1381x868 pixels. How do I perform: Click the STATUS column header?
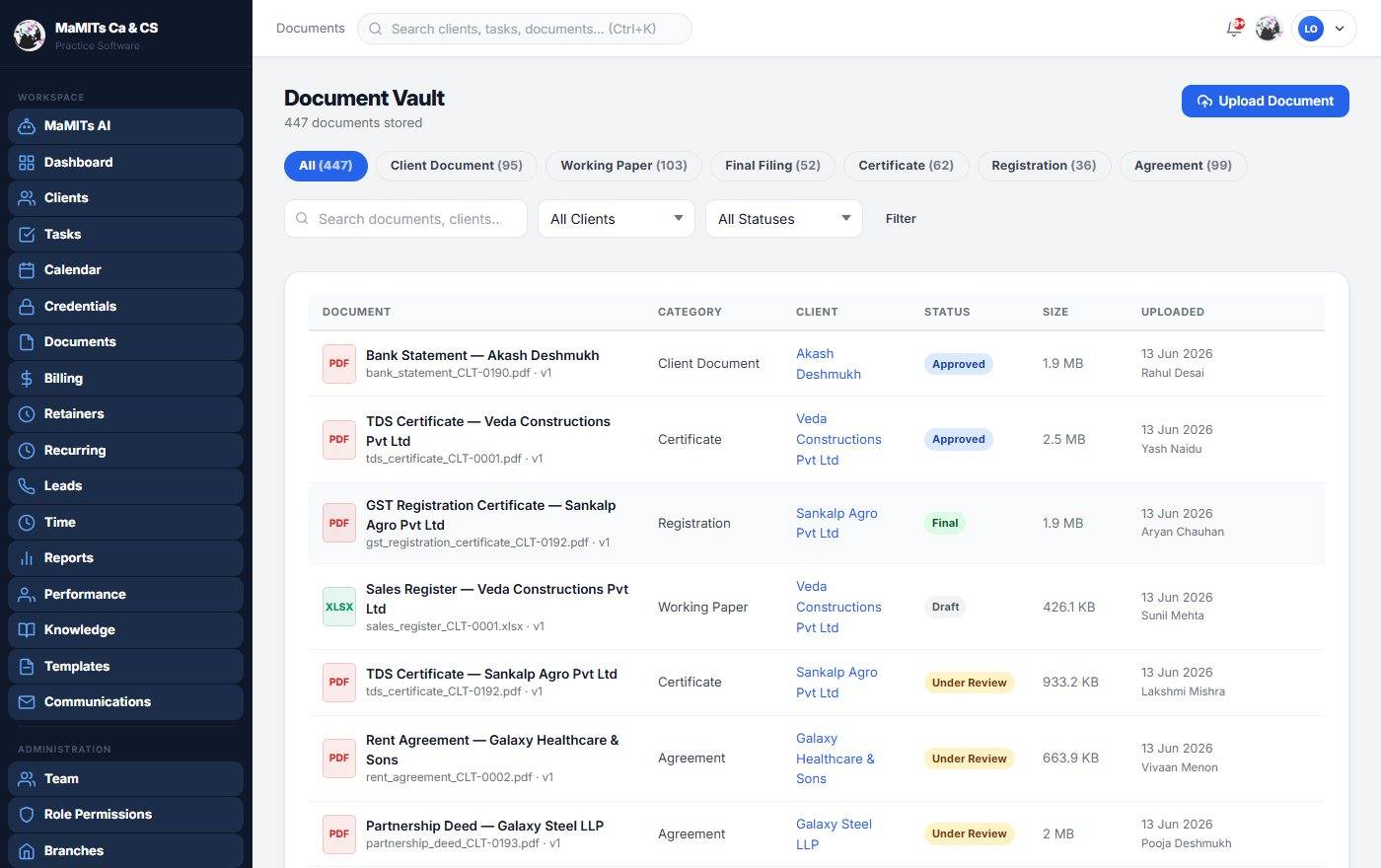click(947, 312)
